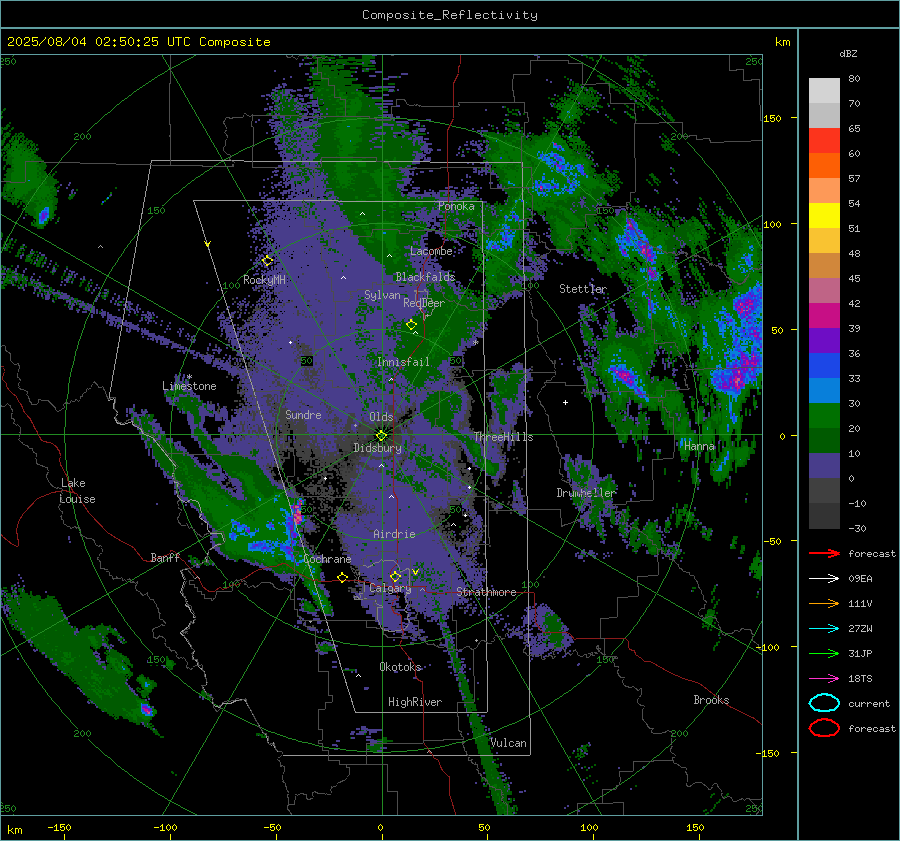Screen dimensions: 900x841
Task: Select the orange 111V arrow icon
Action: click(x=824, y=603)
